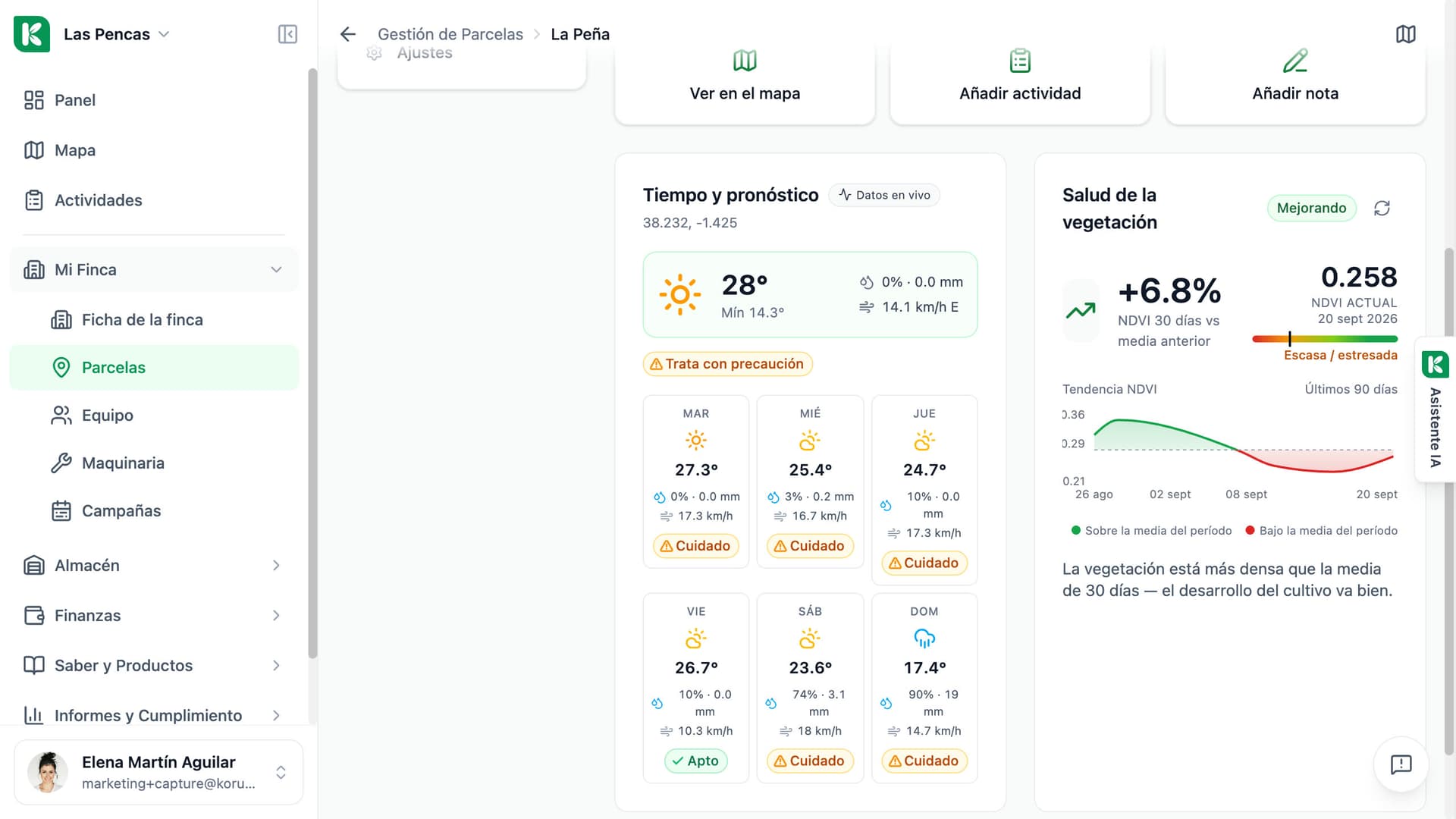Collapse the sidebar panel icon
Image resolution: width=1456 pixels, height=819 pixels.
(x=287, y=34)
